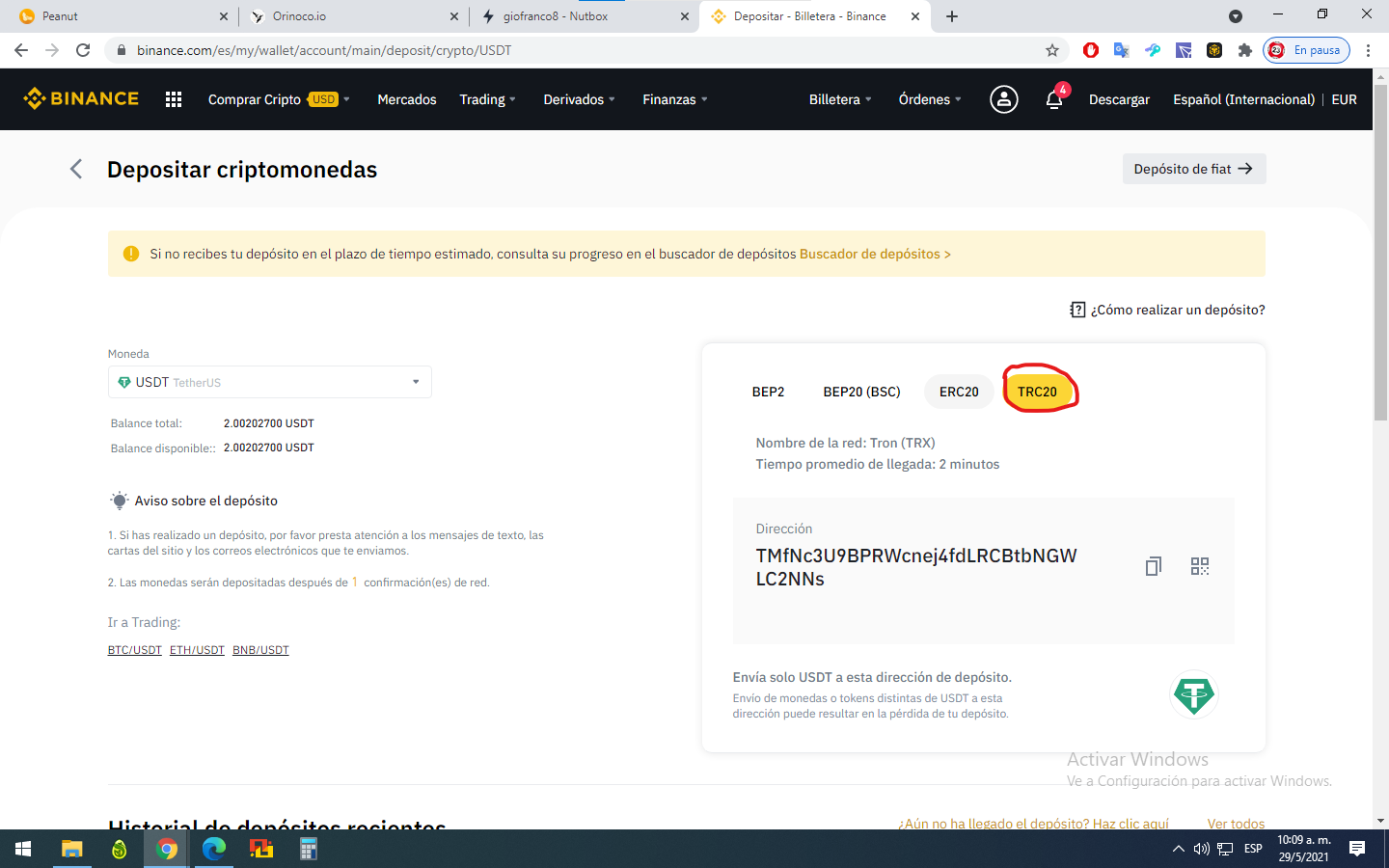The height and width of the screenshot is (868, 1389).
Task: Click the ESP keyboard language indicator
Action: point(1253,849)
